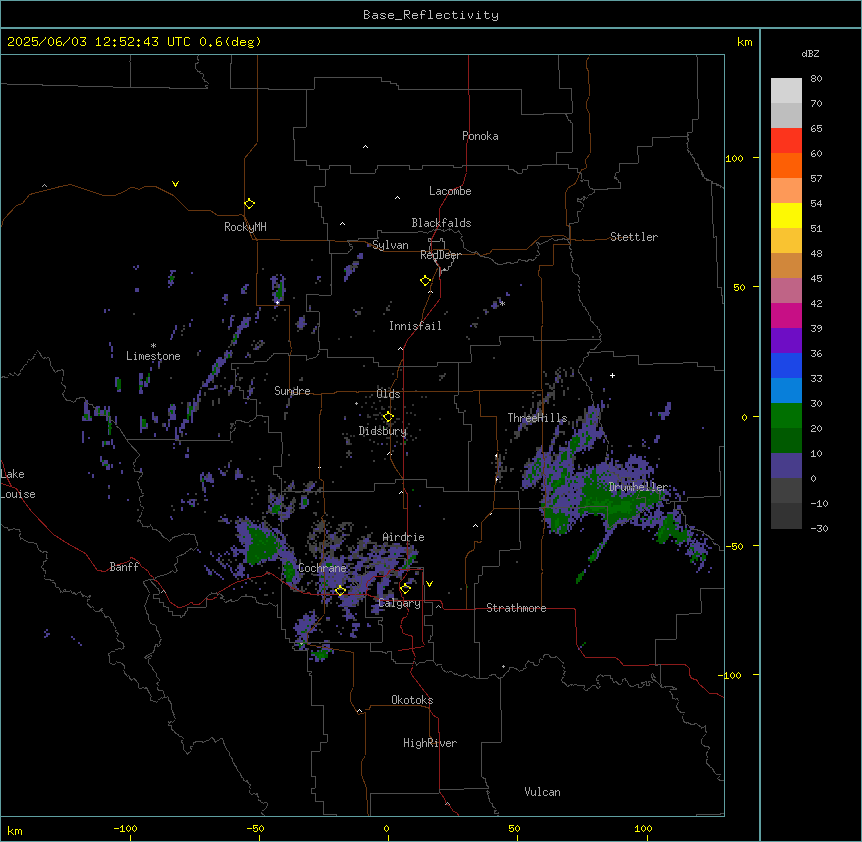
Task: Click the red swatch in dBZ legend
Action: tap(786, 141)
